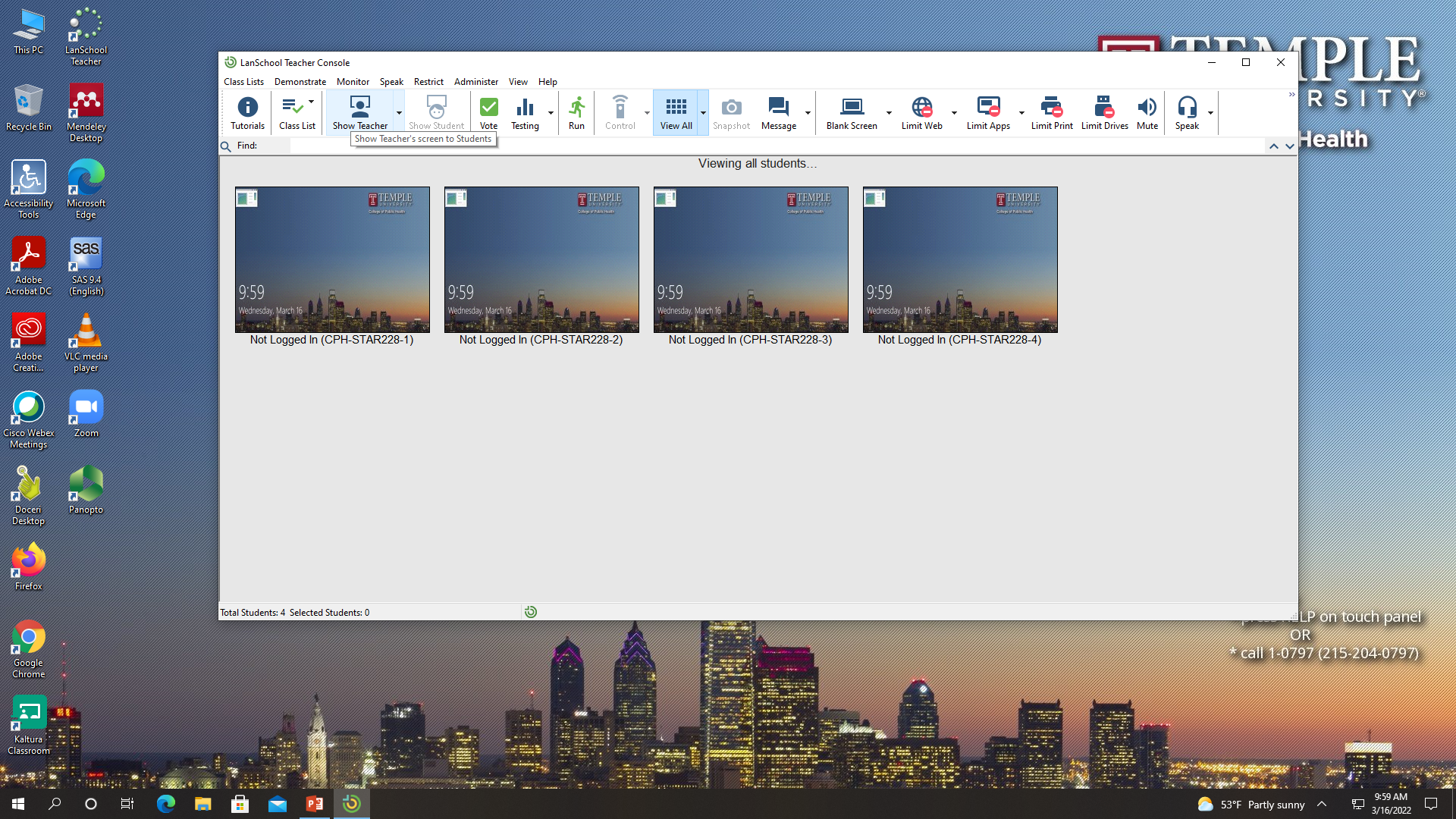Viewport: 1456px width, 819px height.
Task: Expand the Limit Apps dropdown arrow
Action: [1021, 113]
